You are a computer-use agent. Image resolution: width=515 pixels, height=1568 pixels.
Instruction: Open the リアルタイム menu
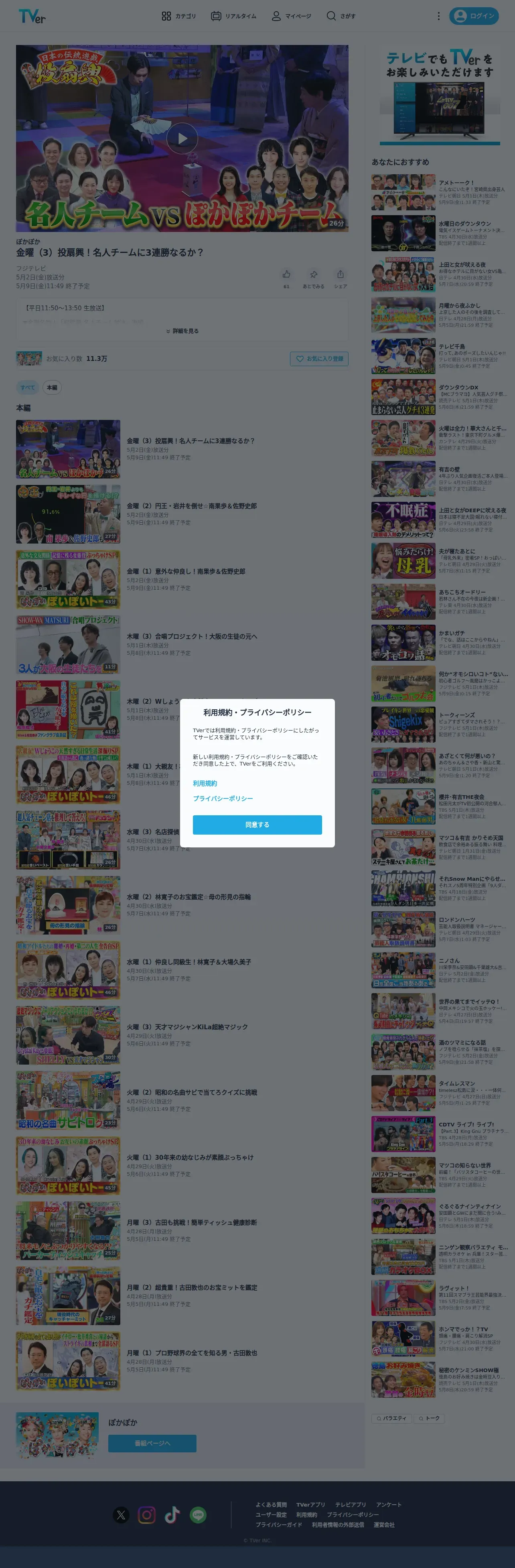coord(233,16)
